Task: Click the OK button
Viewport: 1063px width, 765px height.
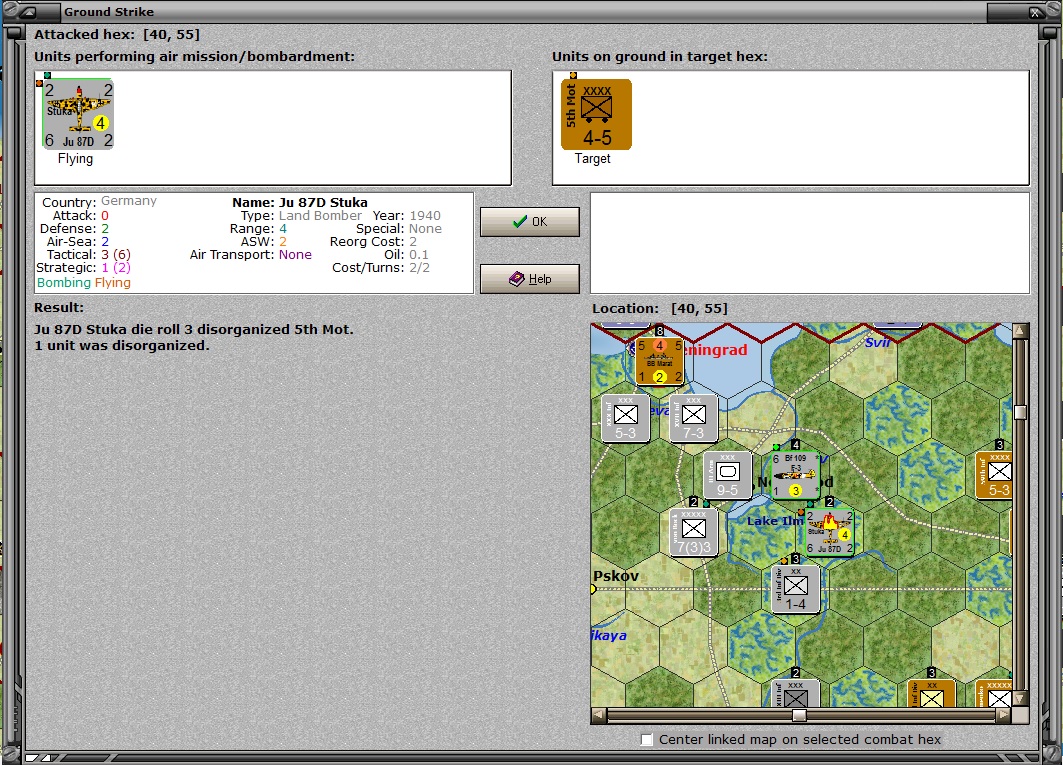Action: (x=529, y=222)
